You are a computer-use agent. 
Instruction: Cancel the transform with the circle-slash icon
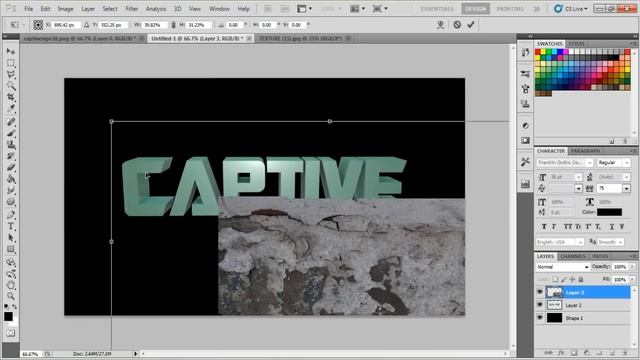457,25
